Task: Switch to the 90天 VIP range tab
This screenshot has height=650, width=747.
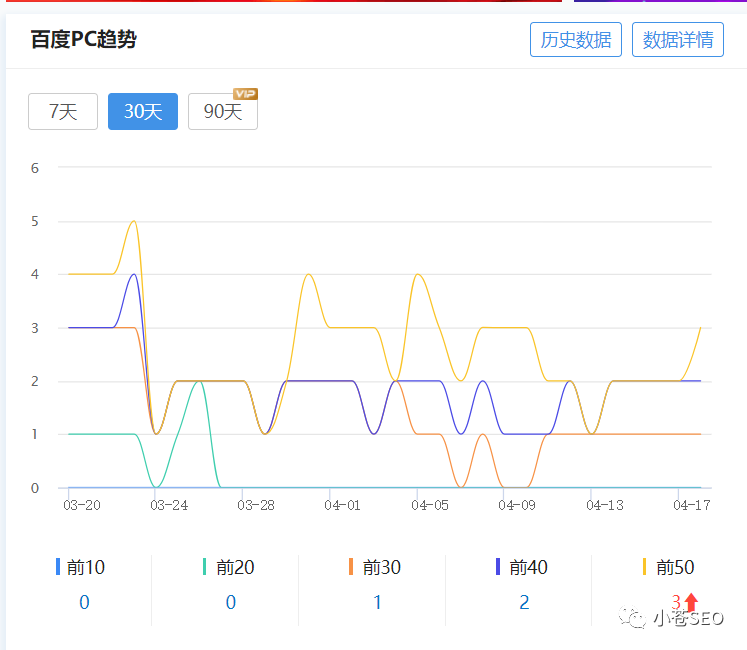Action: [223, 112]
